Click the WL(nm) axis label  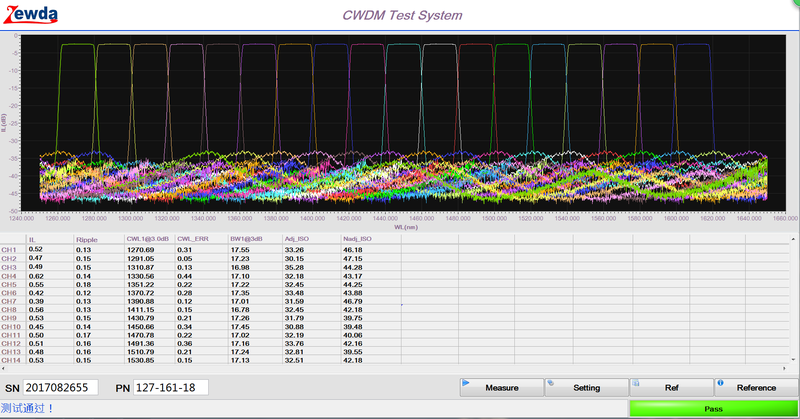(406, 227)
